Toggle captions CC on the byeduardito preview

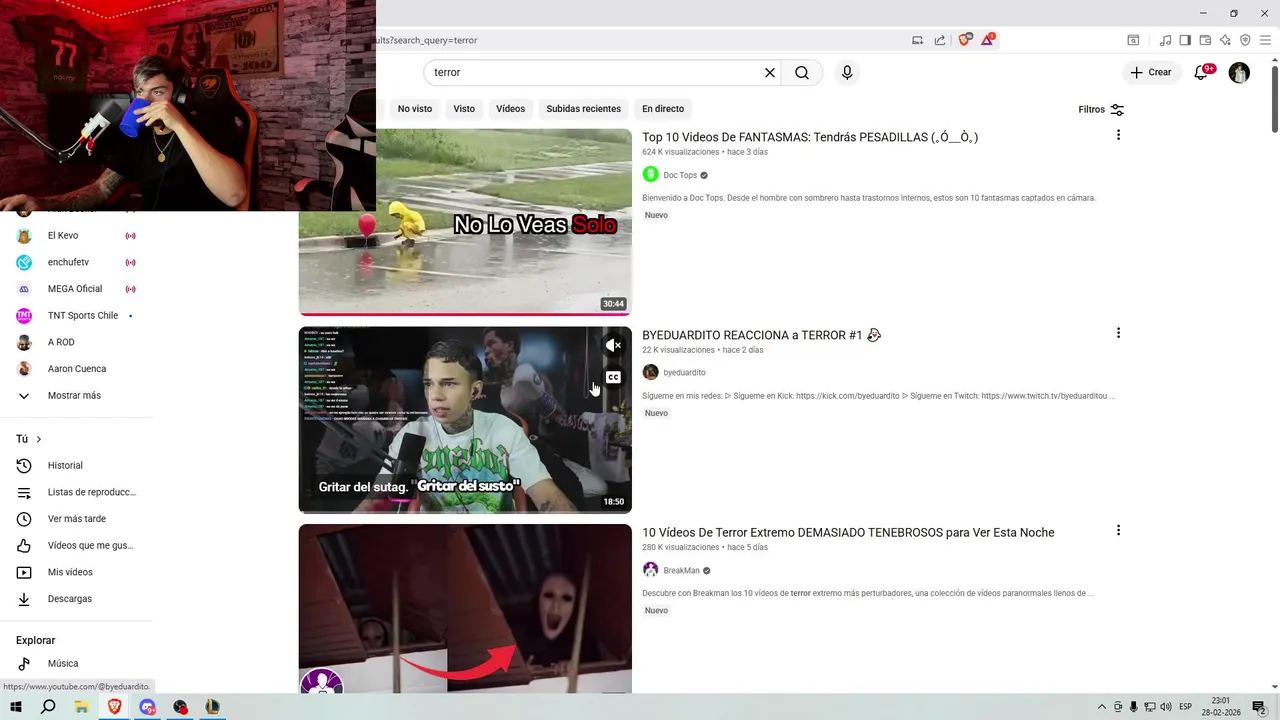click(x=613, y=377)
